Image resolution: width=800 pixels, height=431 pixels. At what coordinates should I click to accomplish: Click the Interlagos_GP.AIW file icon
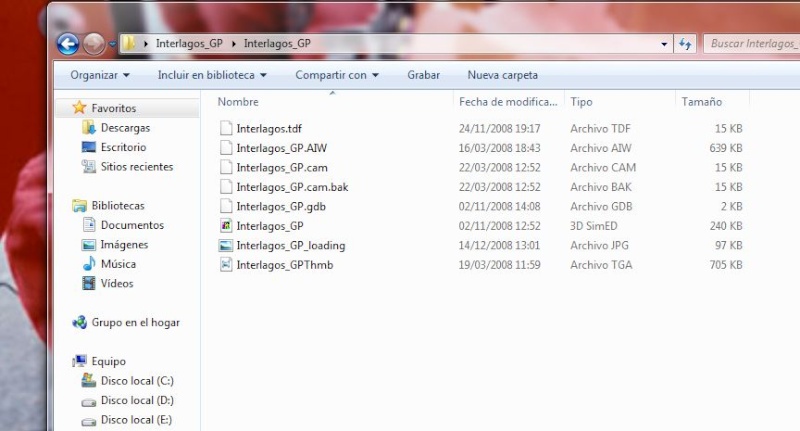pyautogui.click(x=226, y=147)
